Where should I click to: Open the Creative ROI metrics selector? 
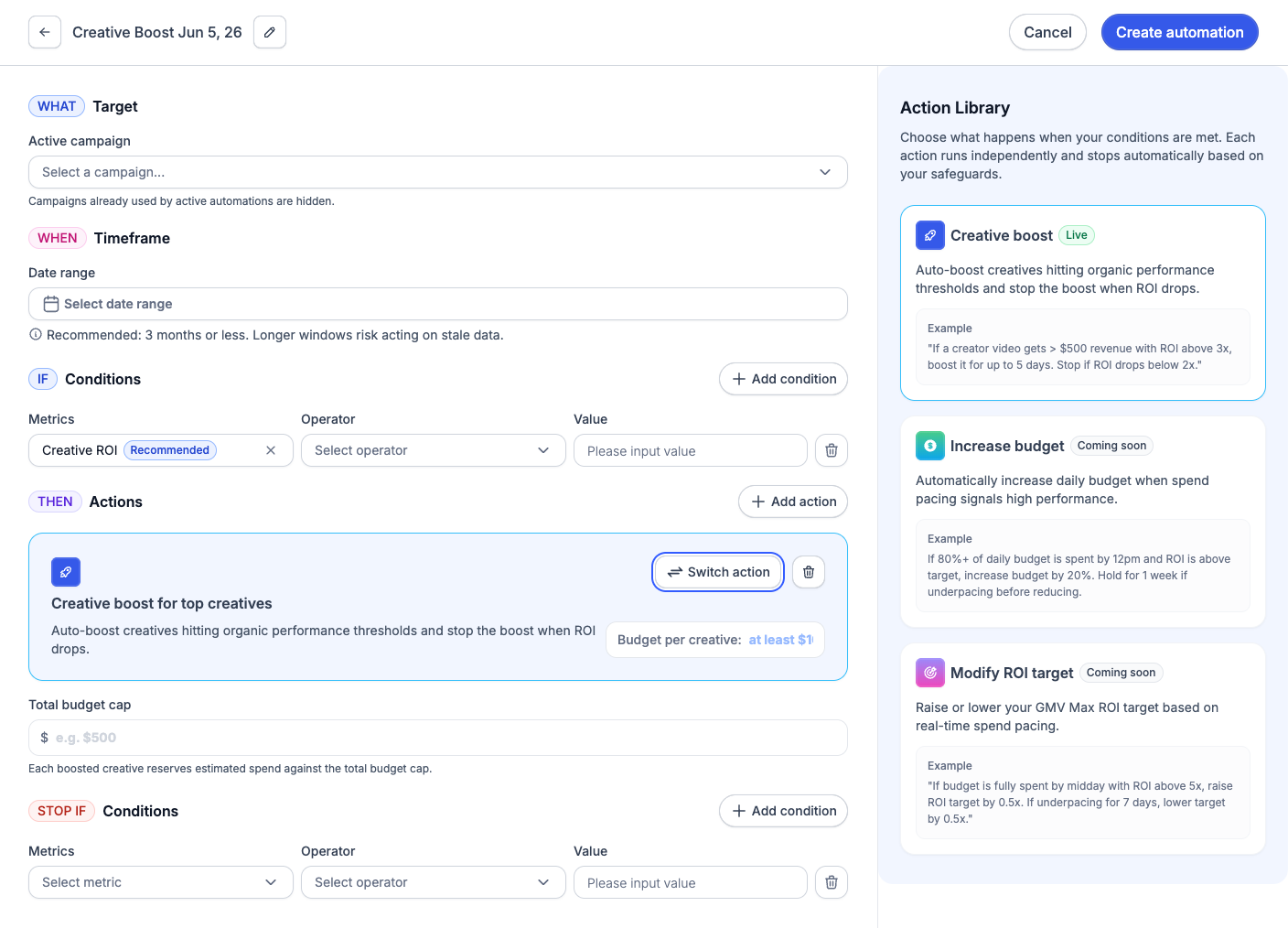(x=161, y=450)
